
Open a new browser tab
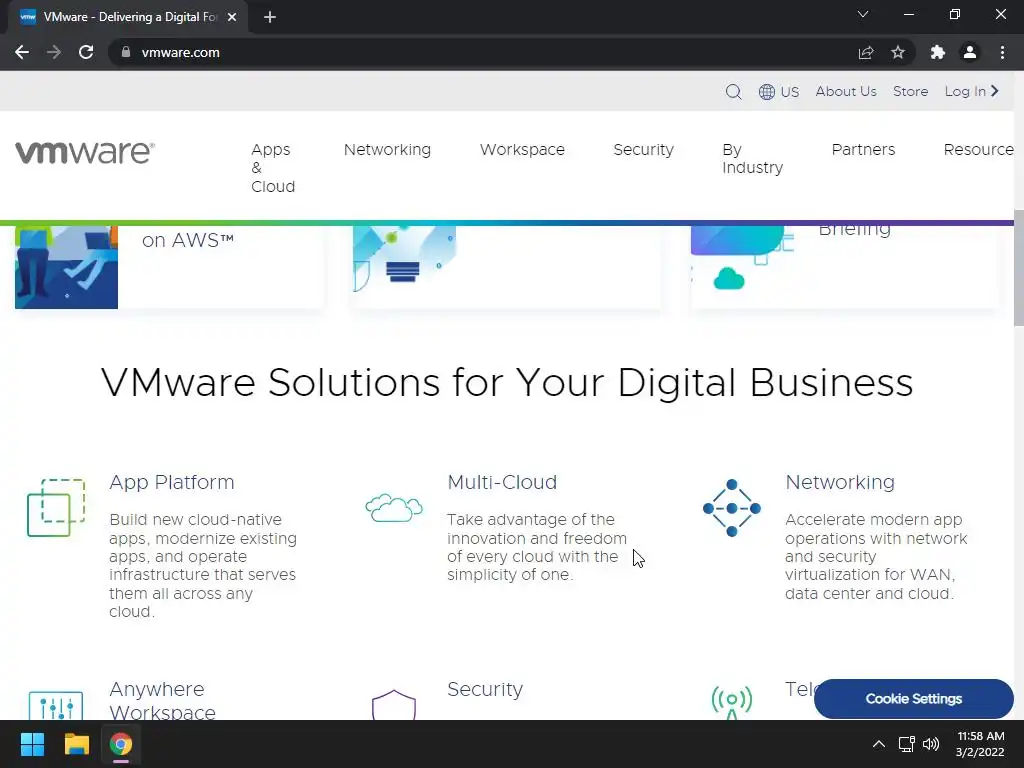coord(270,17)
